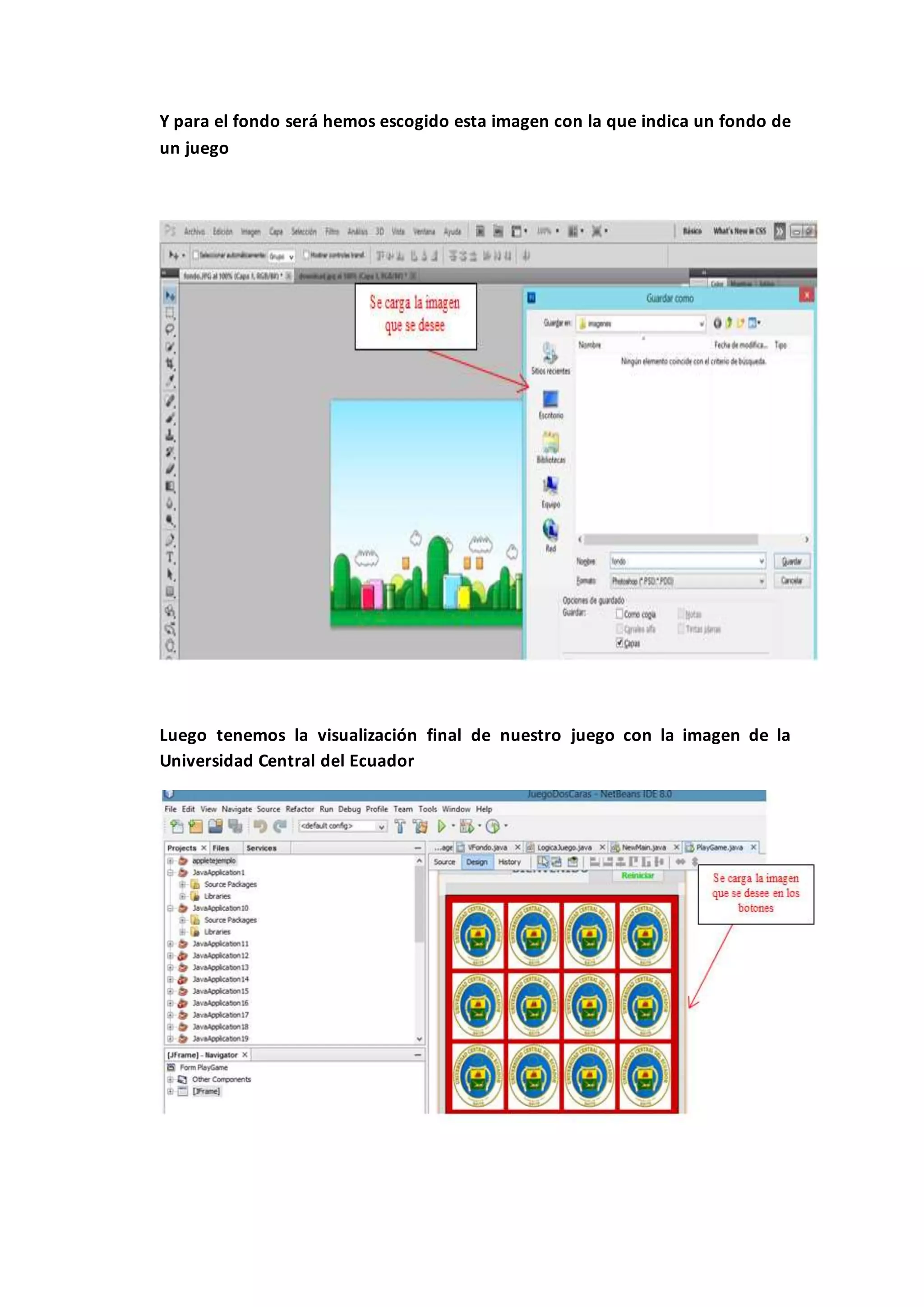Screen dimensions: 924x1307
Task: Expand the JavaApplication11 project node
Action: pyautogui.click(x=170, y=944)
